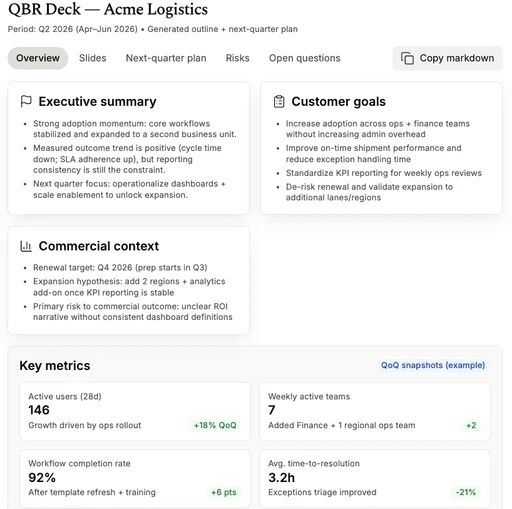Click the QoQ snapshots (example) badge

[x=433, y=365]
